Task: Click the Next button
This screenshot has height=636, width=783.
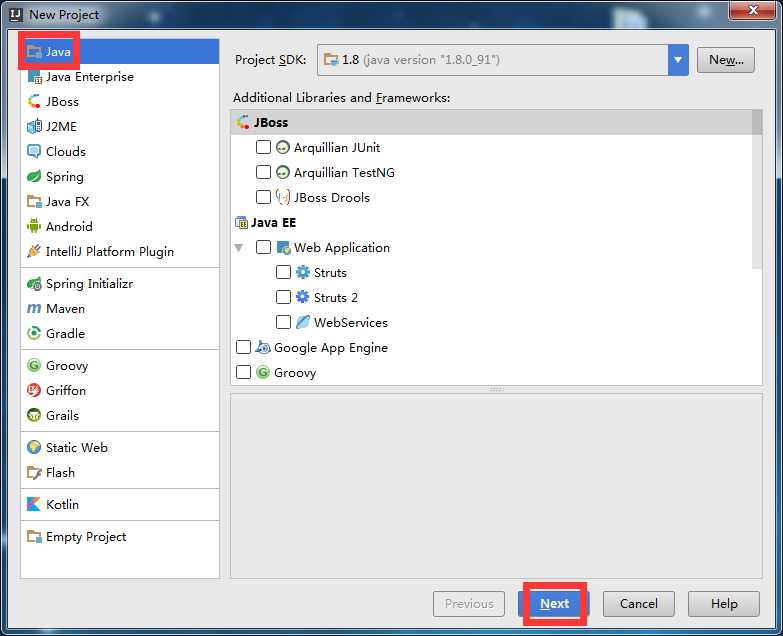Action: tap(554, 604)
